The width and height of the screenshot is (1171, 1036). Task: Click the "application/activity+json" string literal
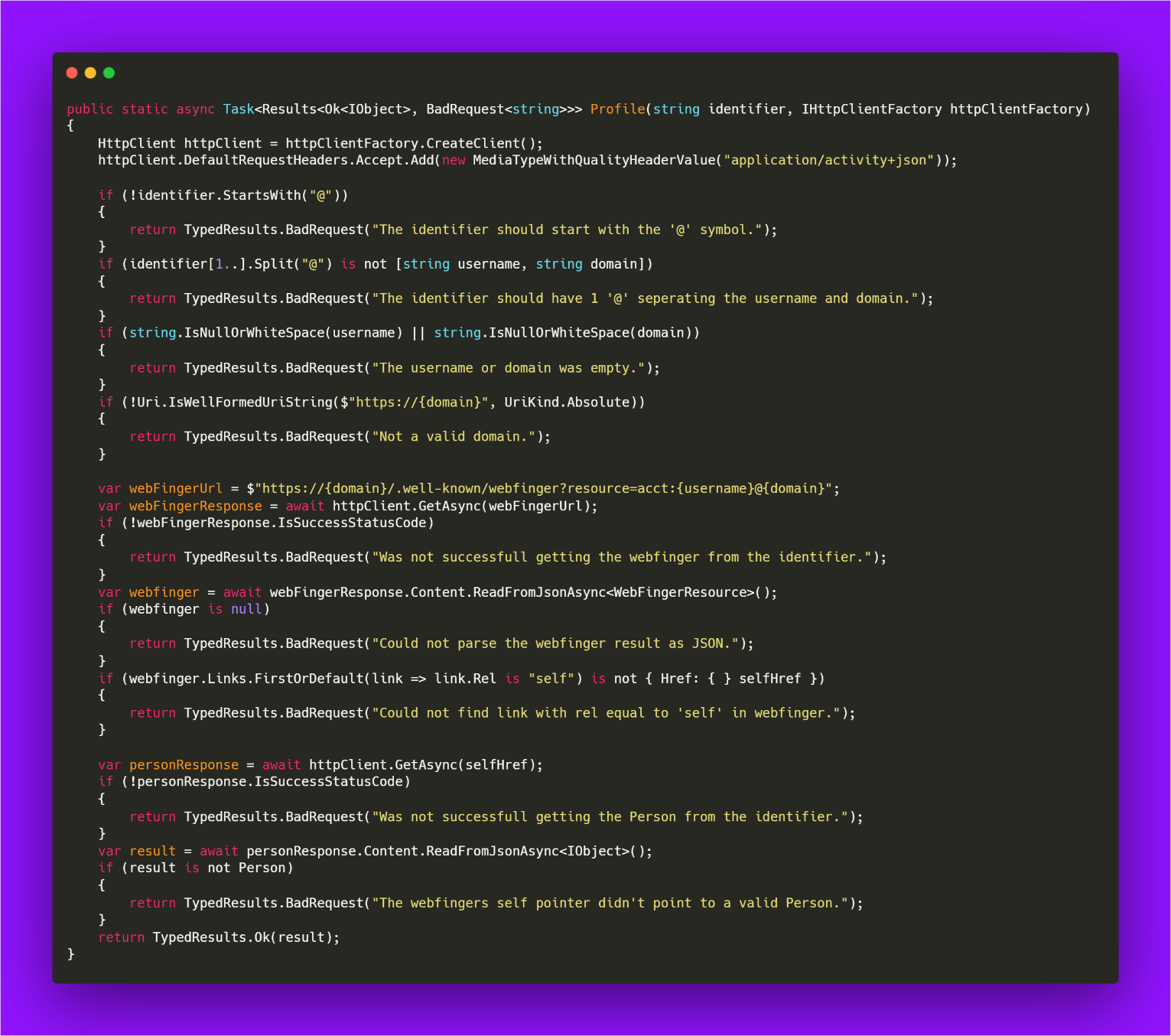pyautogui.click(x=829, y=161)
